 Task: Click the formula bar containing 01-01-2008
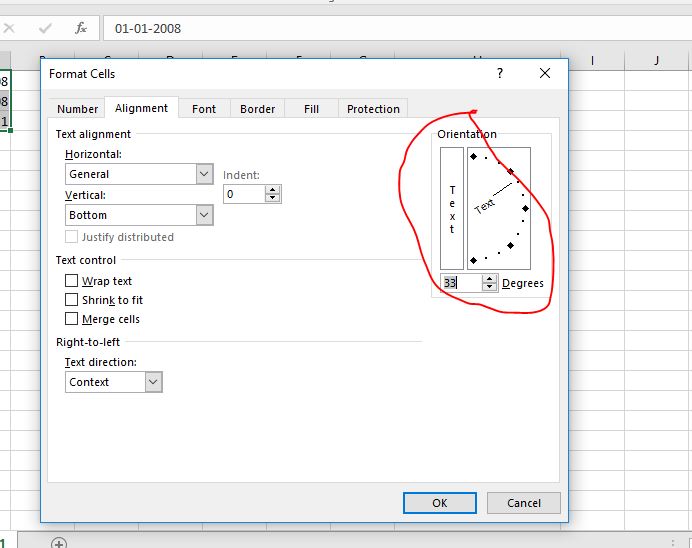point(397,28)
